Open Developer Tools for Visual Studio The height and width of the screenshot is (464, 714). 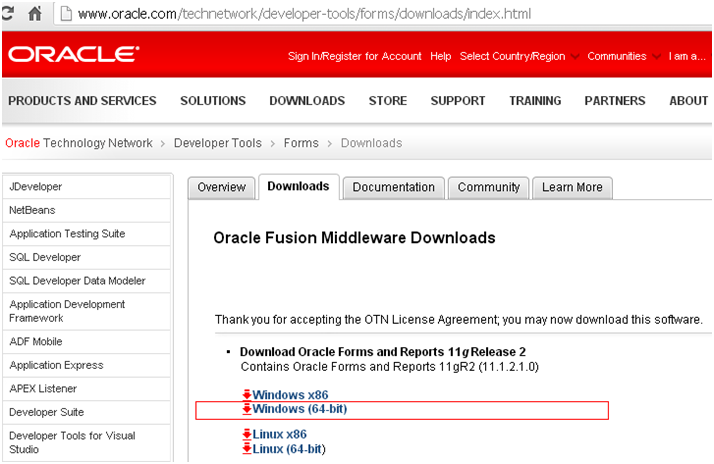(87, 443)
